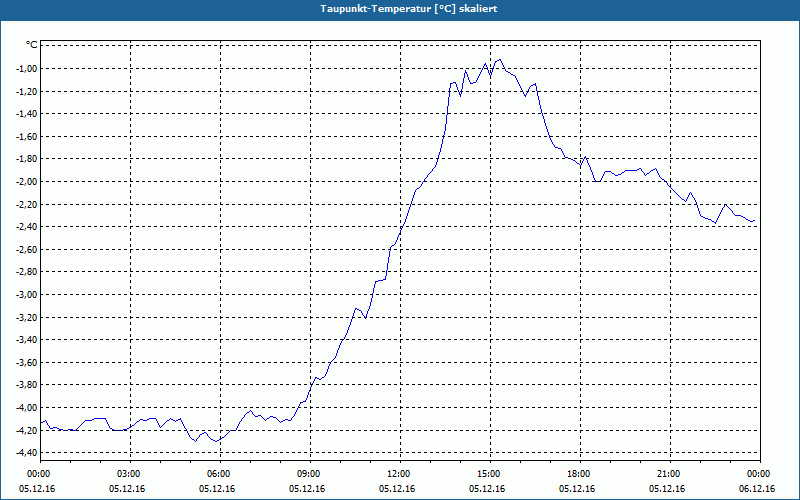
Task: Click the -3,00 y-axis label
Action: [x=28, y=294]
